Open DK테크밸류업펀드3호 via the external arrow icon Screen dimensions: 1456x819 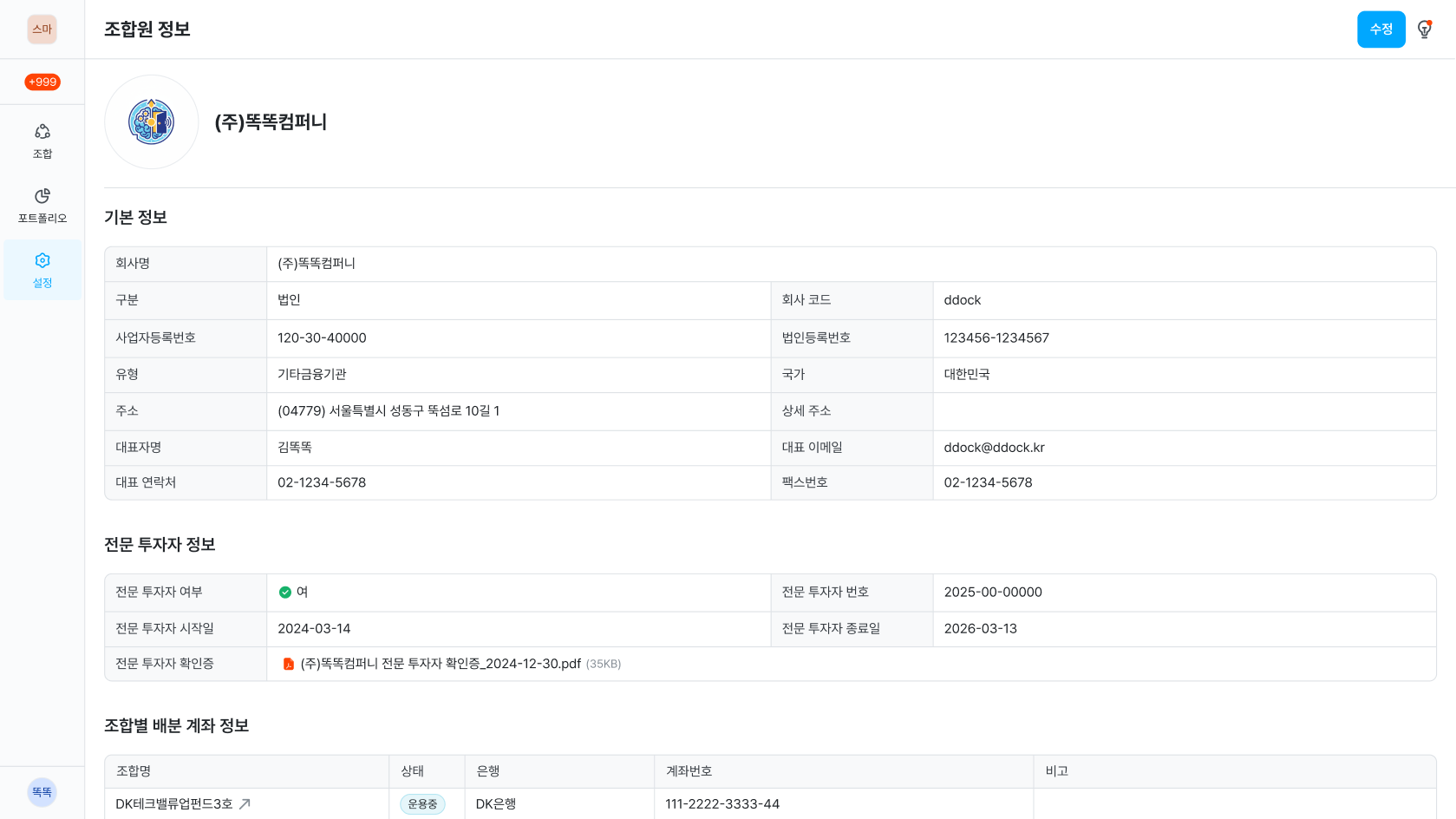pos(245,804)
